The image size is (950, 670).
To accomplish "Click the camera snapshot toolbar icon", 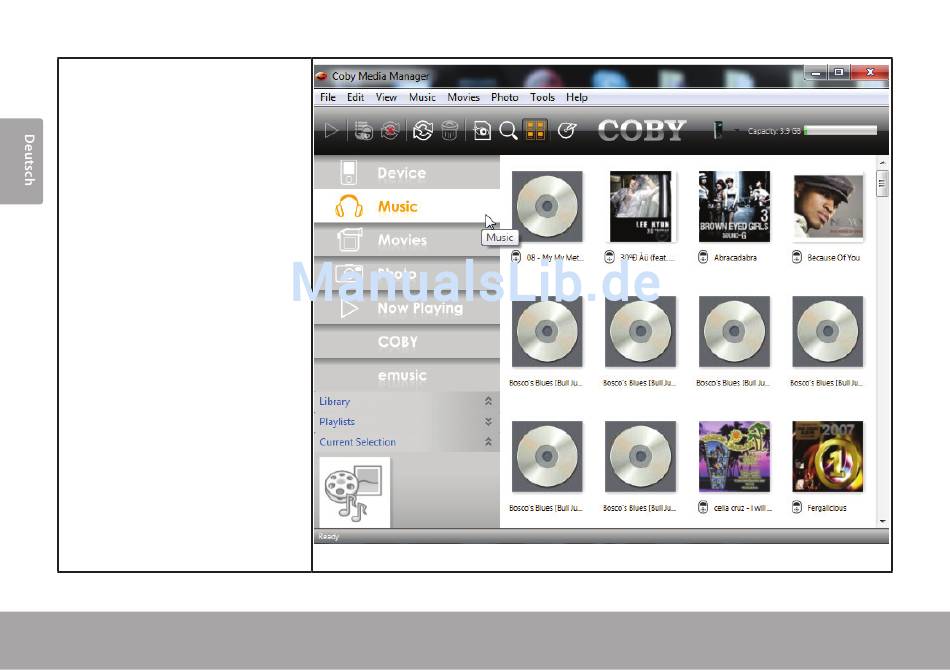I will [x=482, y=130].
